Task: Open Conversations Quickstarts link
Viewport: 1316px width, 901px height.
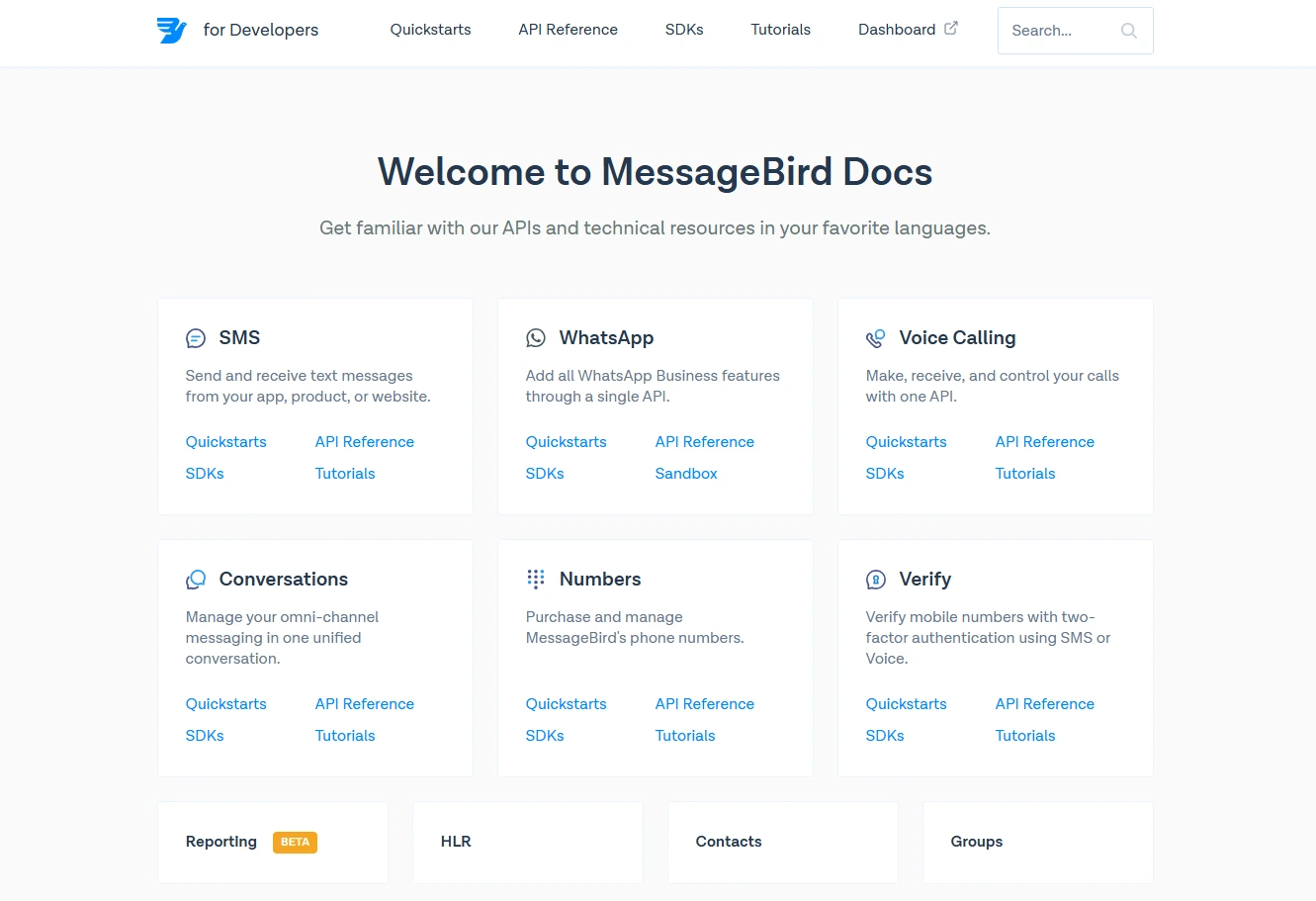Action: (x=225, y=704)
